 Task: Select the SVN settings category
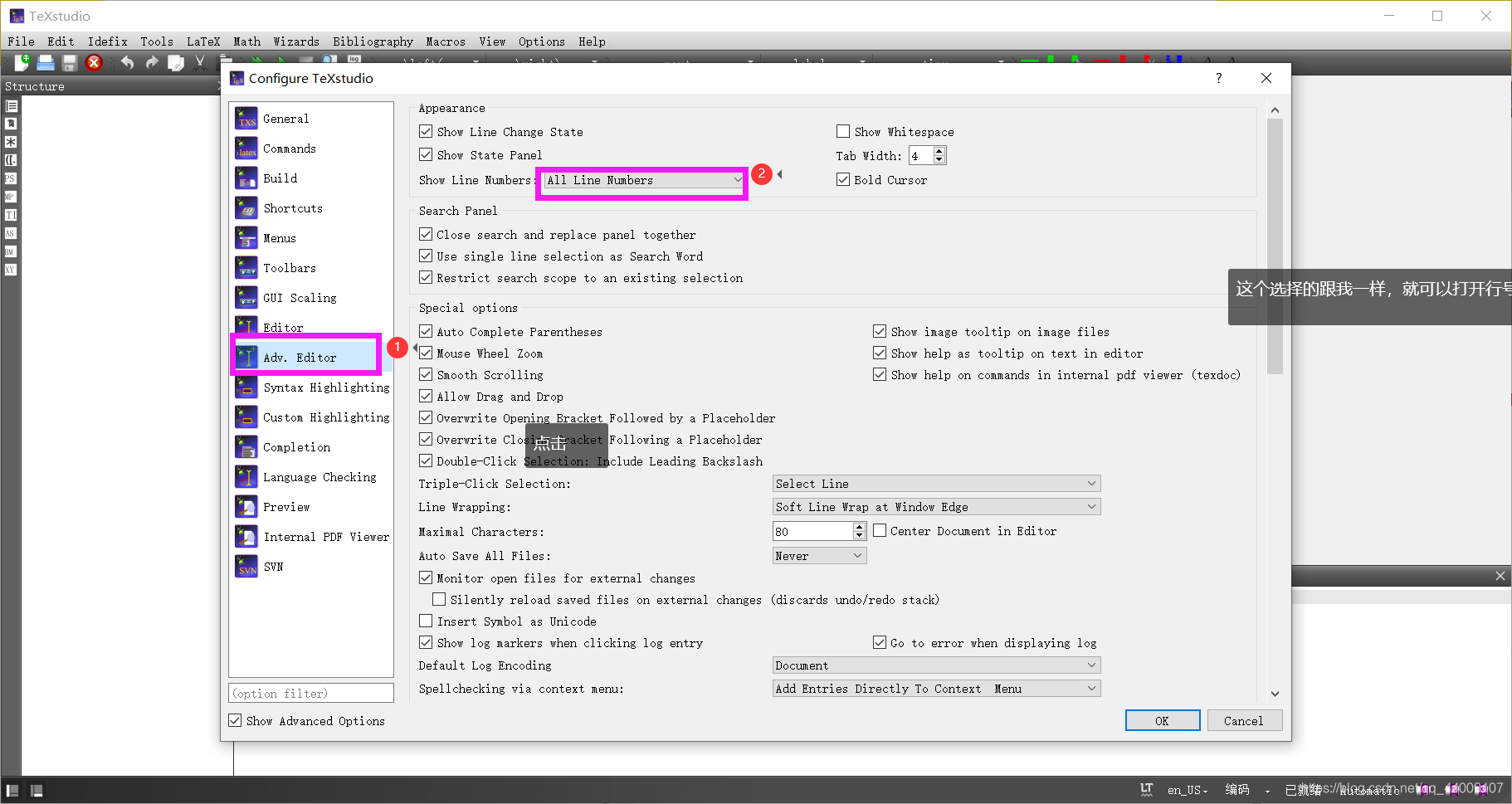tap(311, 567)
